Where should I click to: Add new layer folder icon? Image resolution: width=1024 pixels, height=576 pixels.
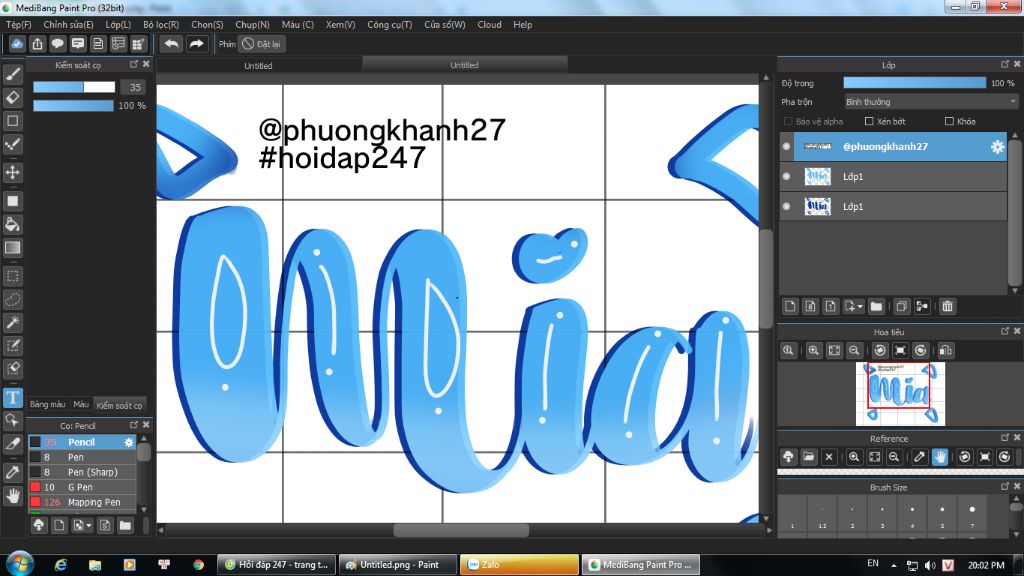tap(876, 306)
